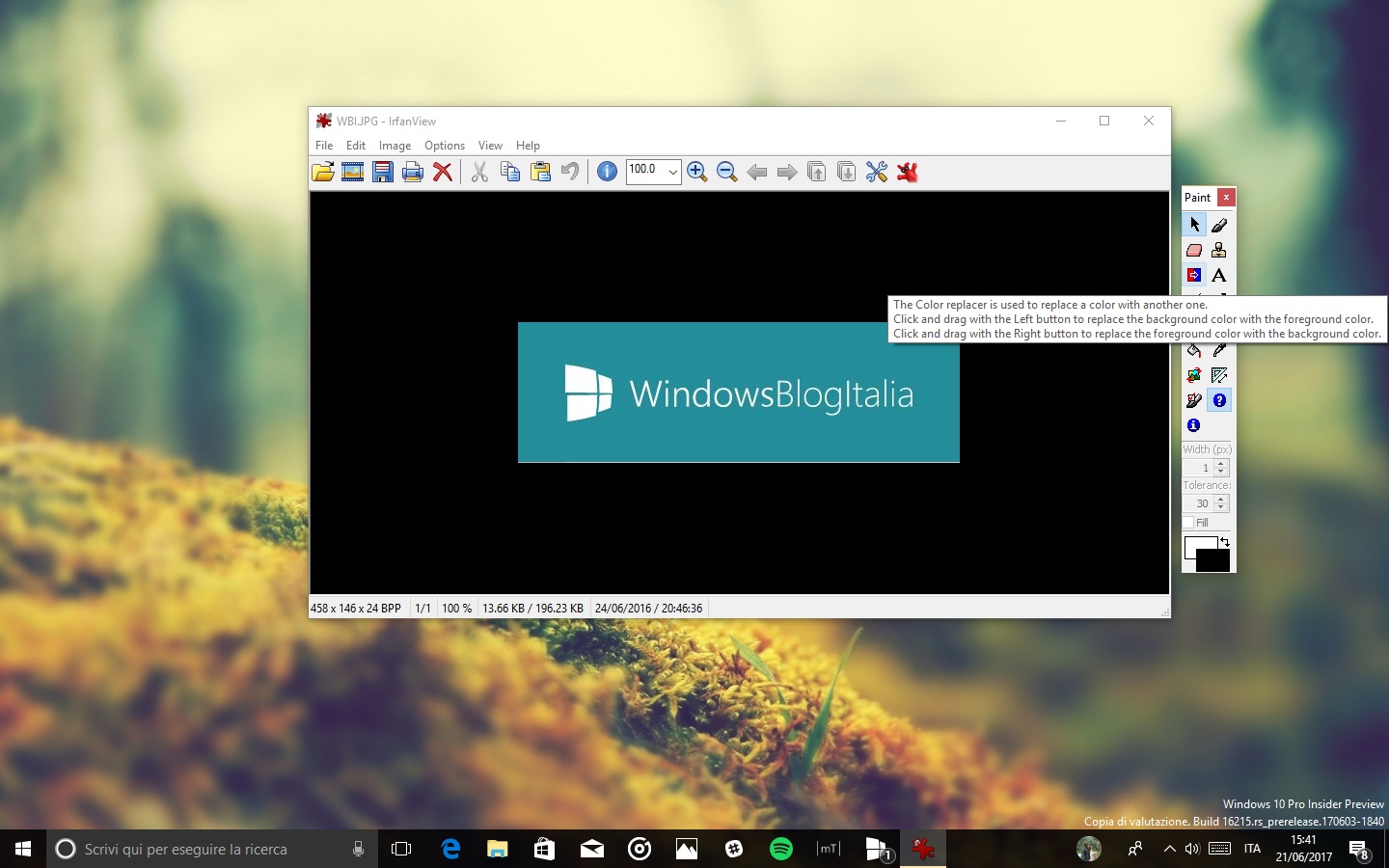Open the Options menu
1389x868 pixels.
coord(445,146)
